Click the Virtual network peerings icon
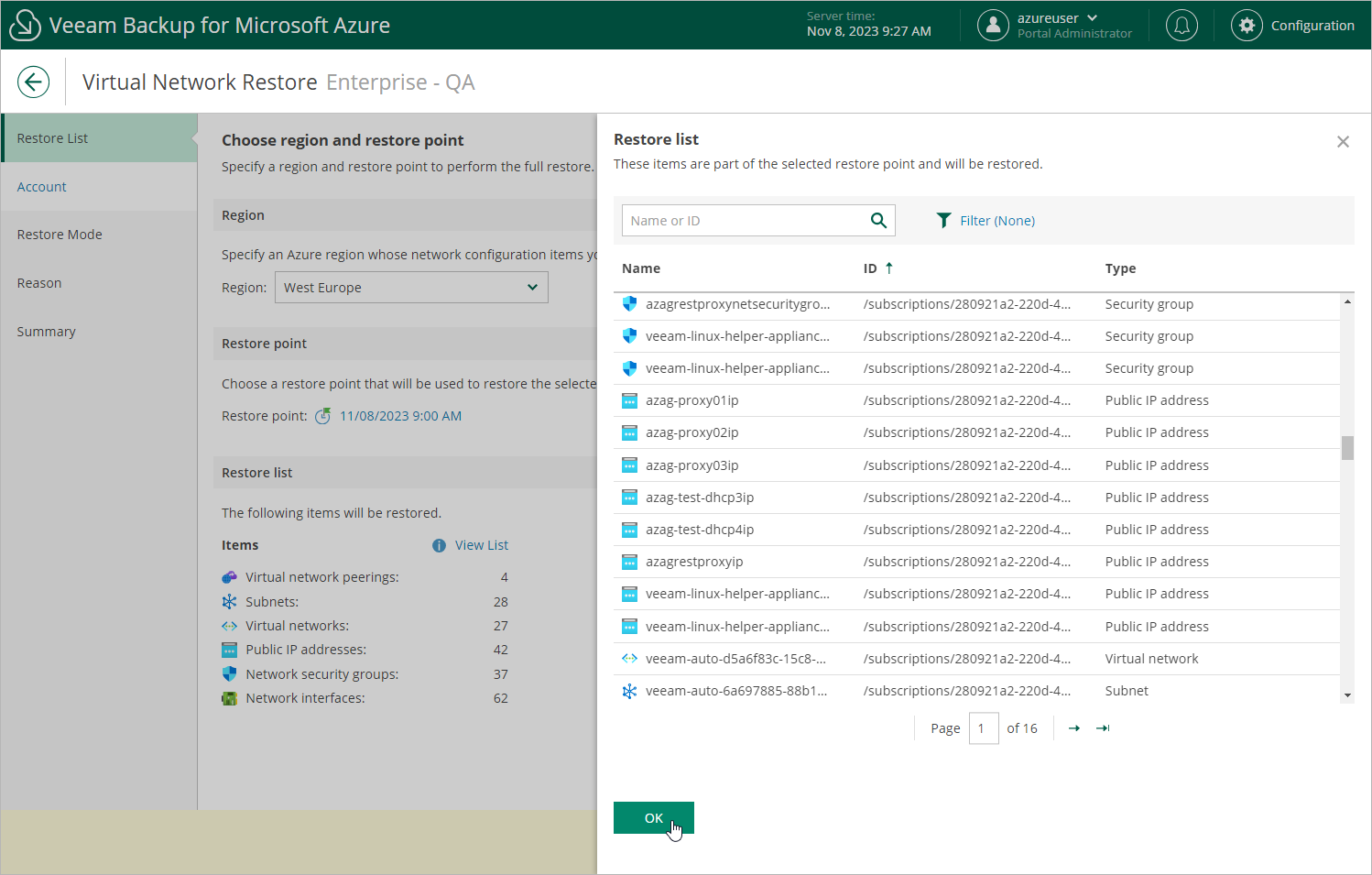Image resolution: width=1372 pixels, height=875 pixels. point(229,577)
